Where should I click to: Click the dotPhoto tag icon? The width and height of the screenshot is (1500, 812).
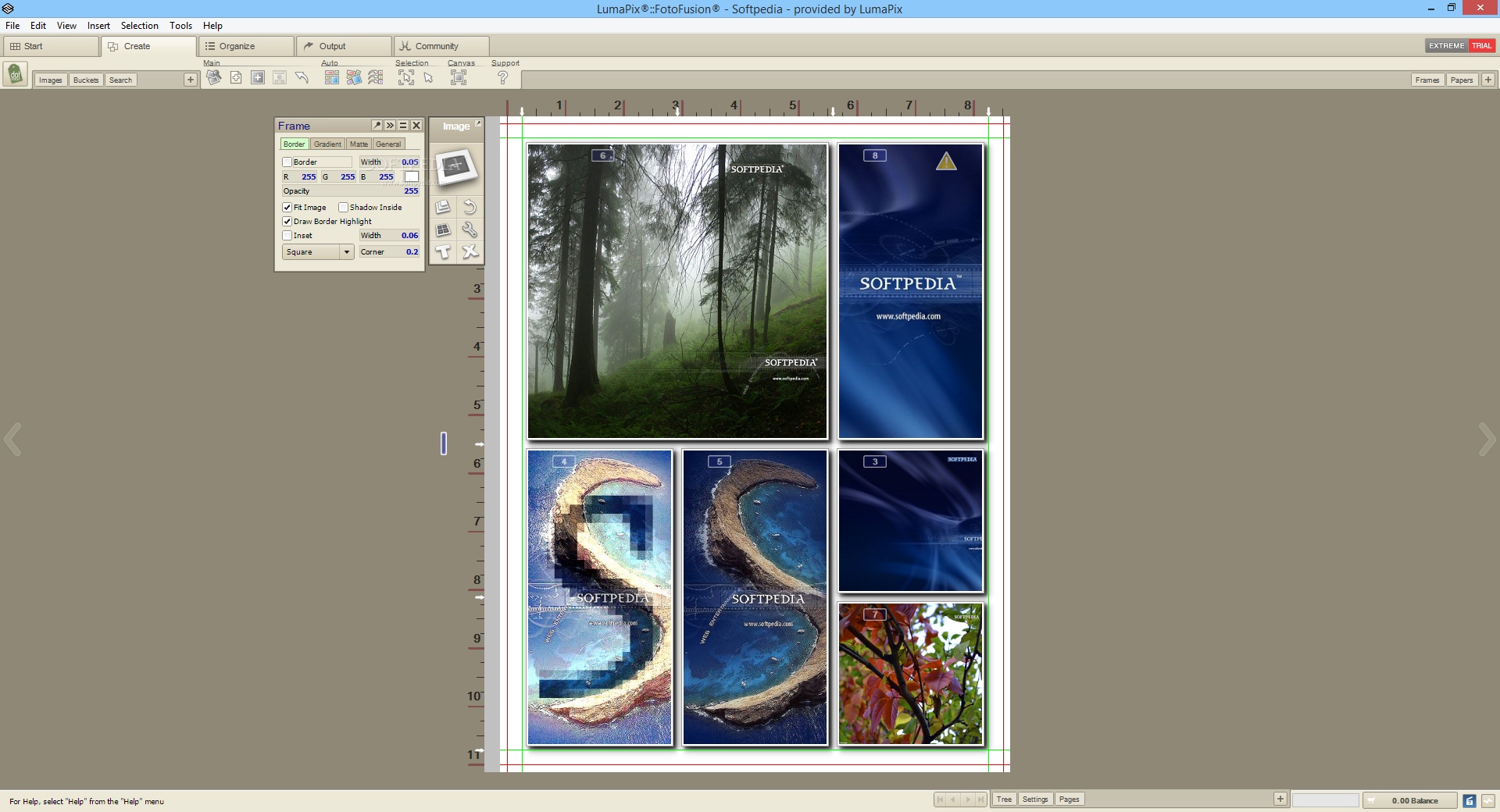click(15, 75)
